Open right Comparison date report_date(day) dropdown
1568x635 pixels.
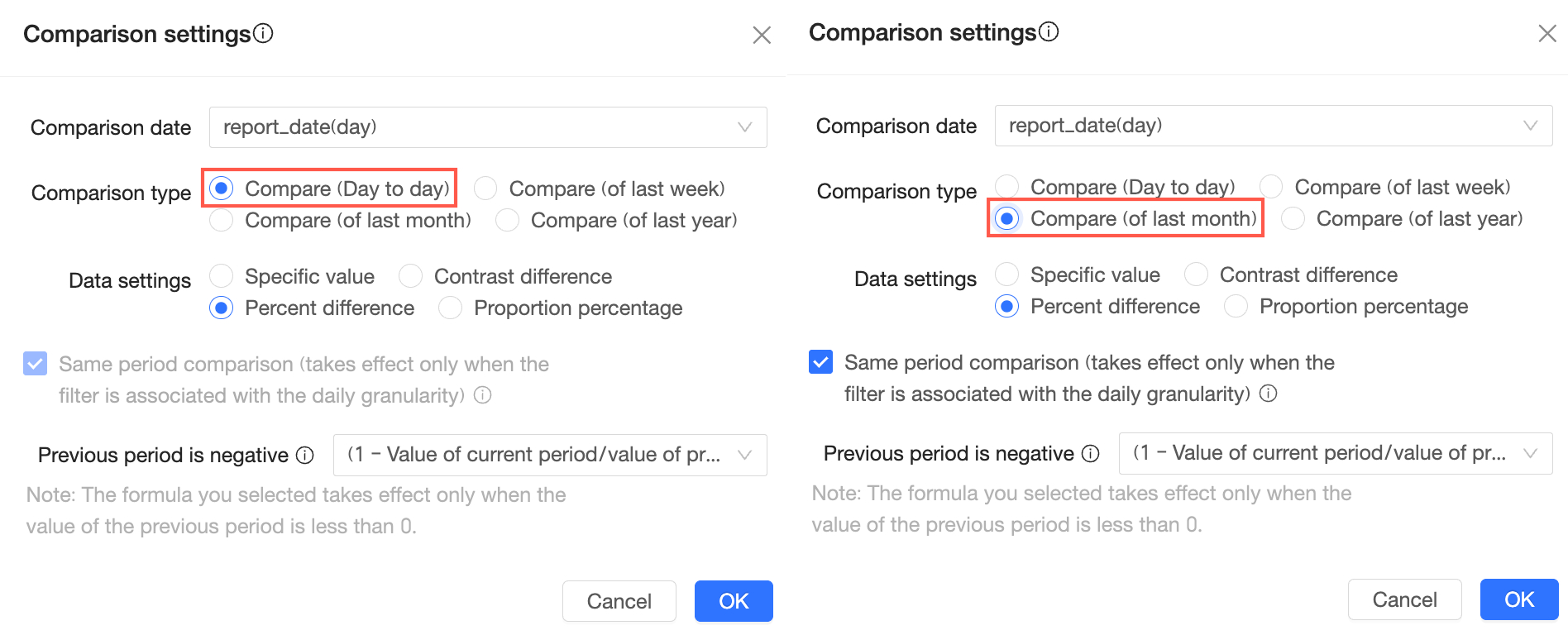coord(1274,126)
